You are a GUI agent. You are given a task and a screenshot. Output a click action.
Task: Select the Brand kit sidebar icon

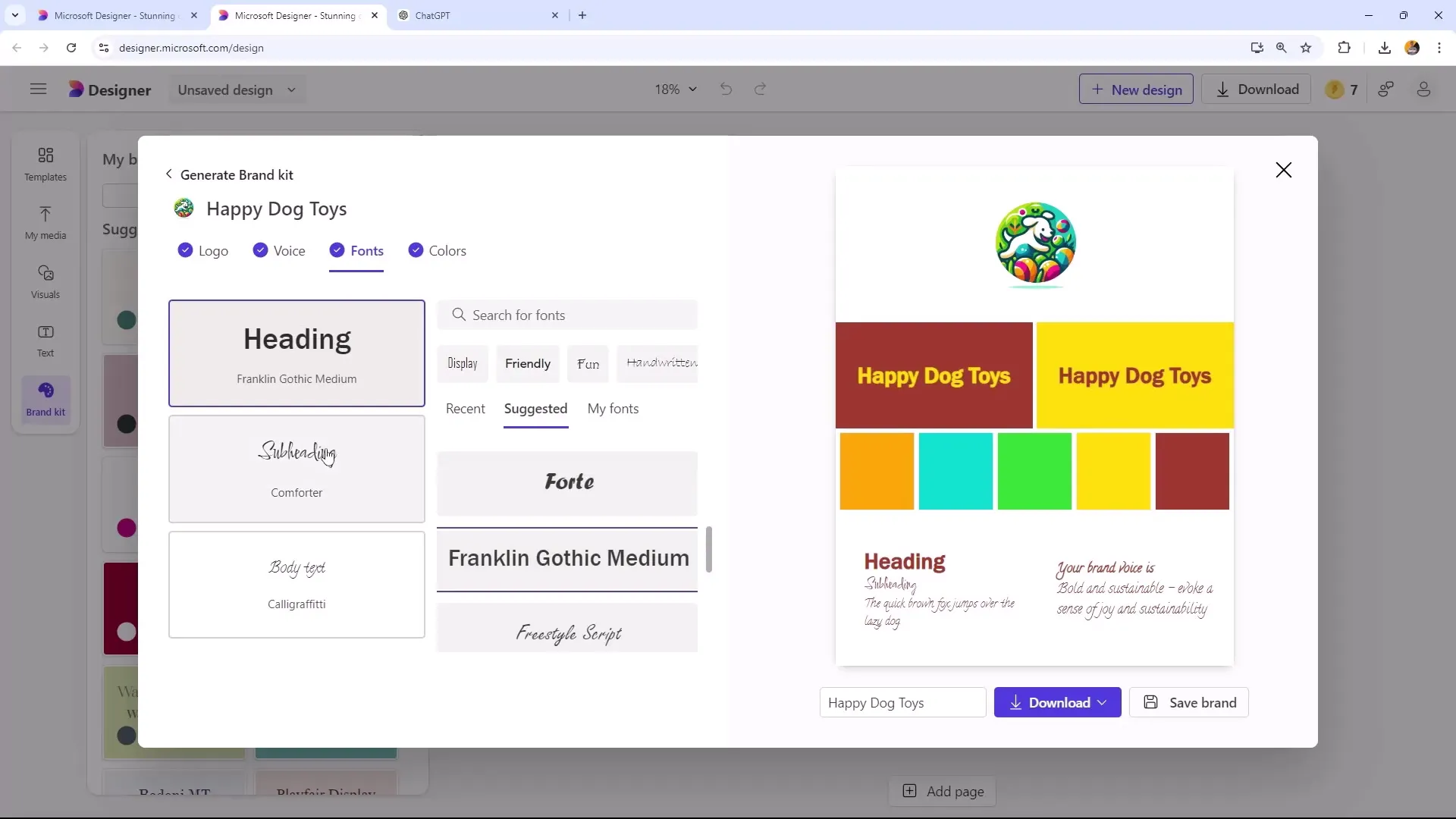[45, 399]
